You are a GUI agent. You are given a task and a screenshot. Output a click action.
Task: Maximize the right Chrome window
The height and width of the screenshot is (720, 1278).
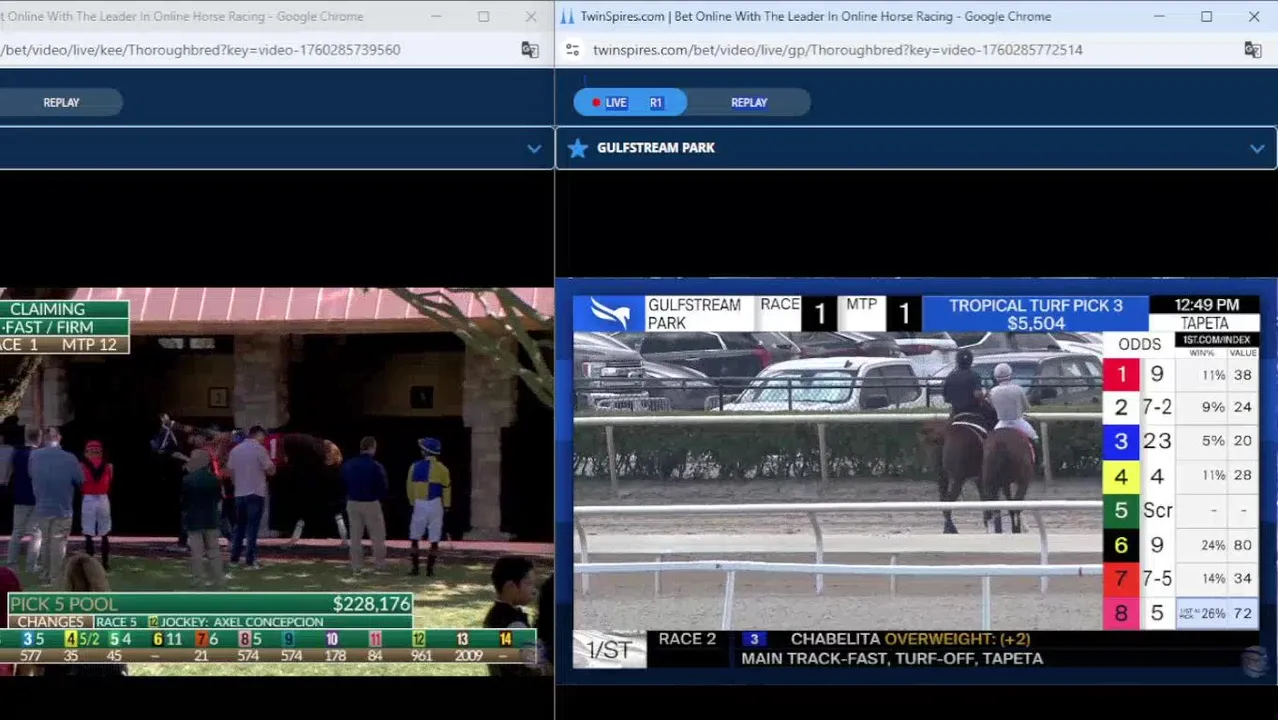pyautogui.click(x=1206, y=16)
